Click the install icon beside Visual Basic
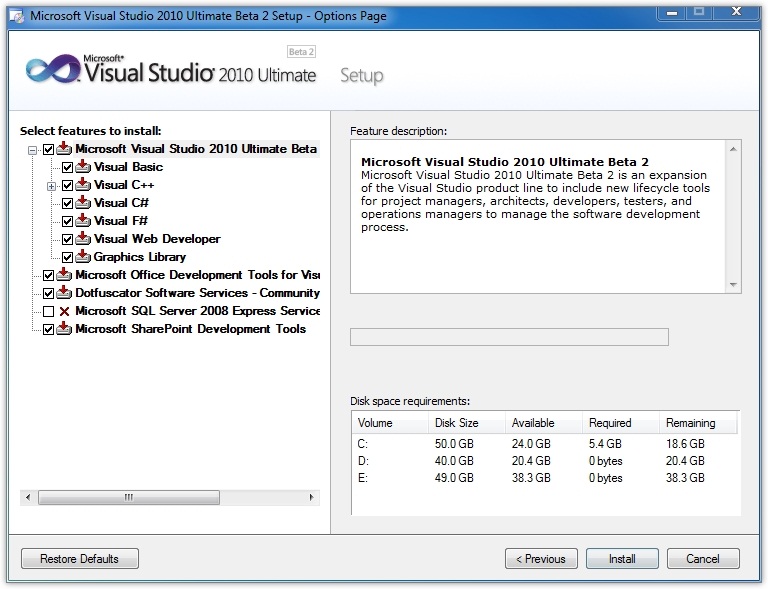The height and width of the screenshot is (589, 768). click(83, 167)
